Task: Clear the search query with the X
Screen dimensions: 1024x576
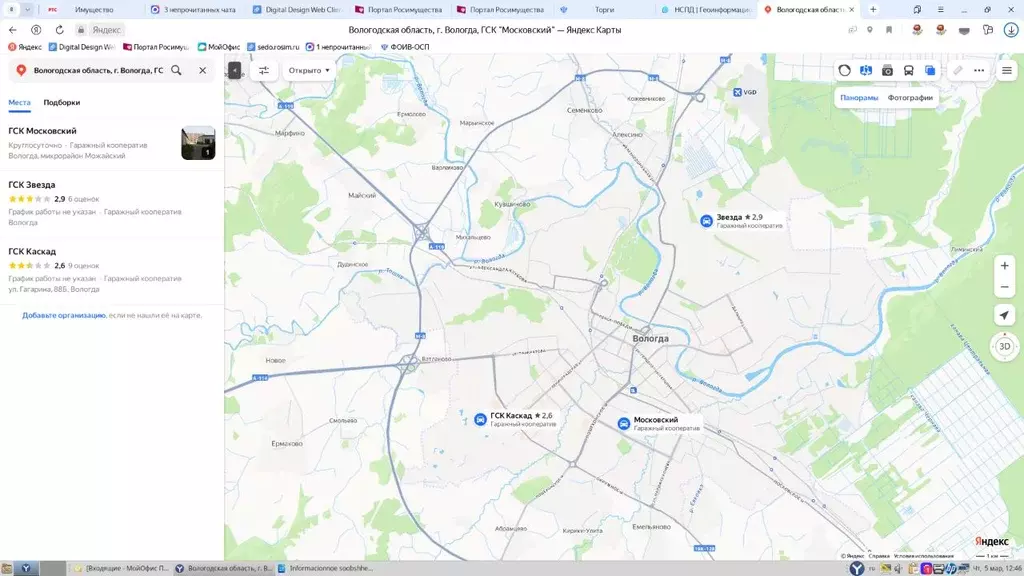Action: 202,71
